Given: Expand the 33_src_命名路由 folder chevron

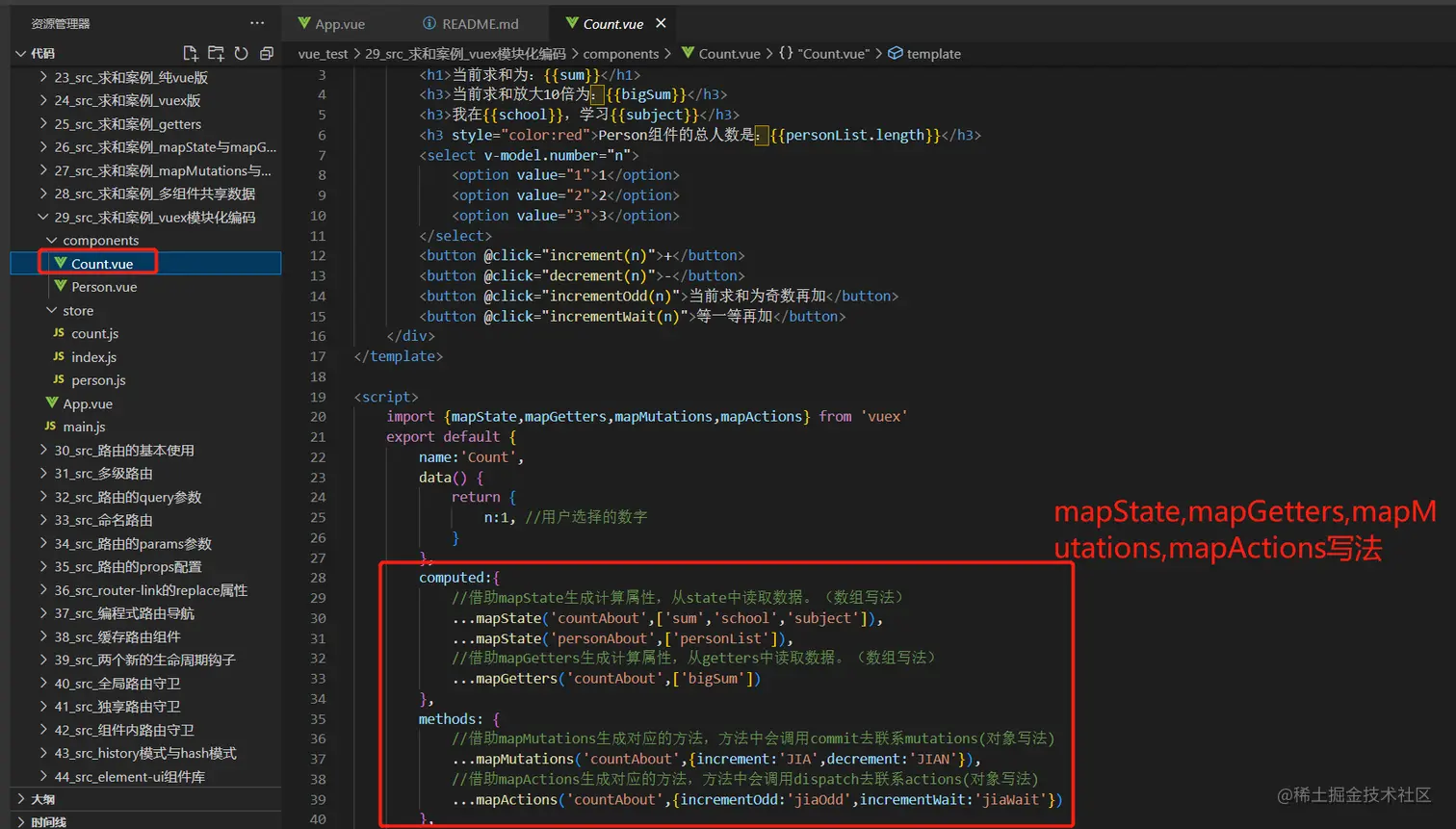Looking at the screenshot, I should 43,520.
